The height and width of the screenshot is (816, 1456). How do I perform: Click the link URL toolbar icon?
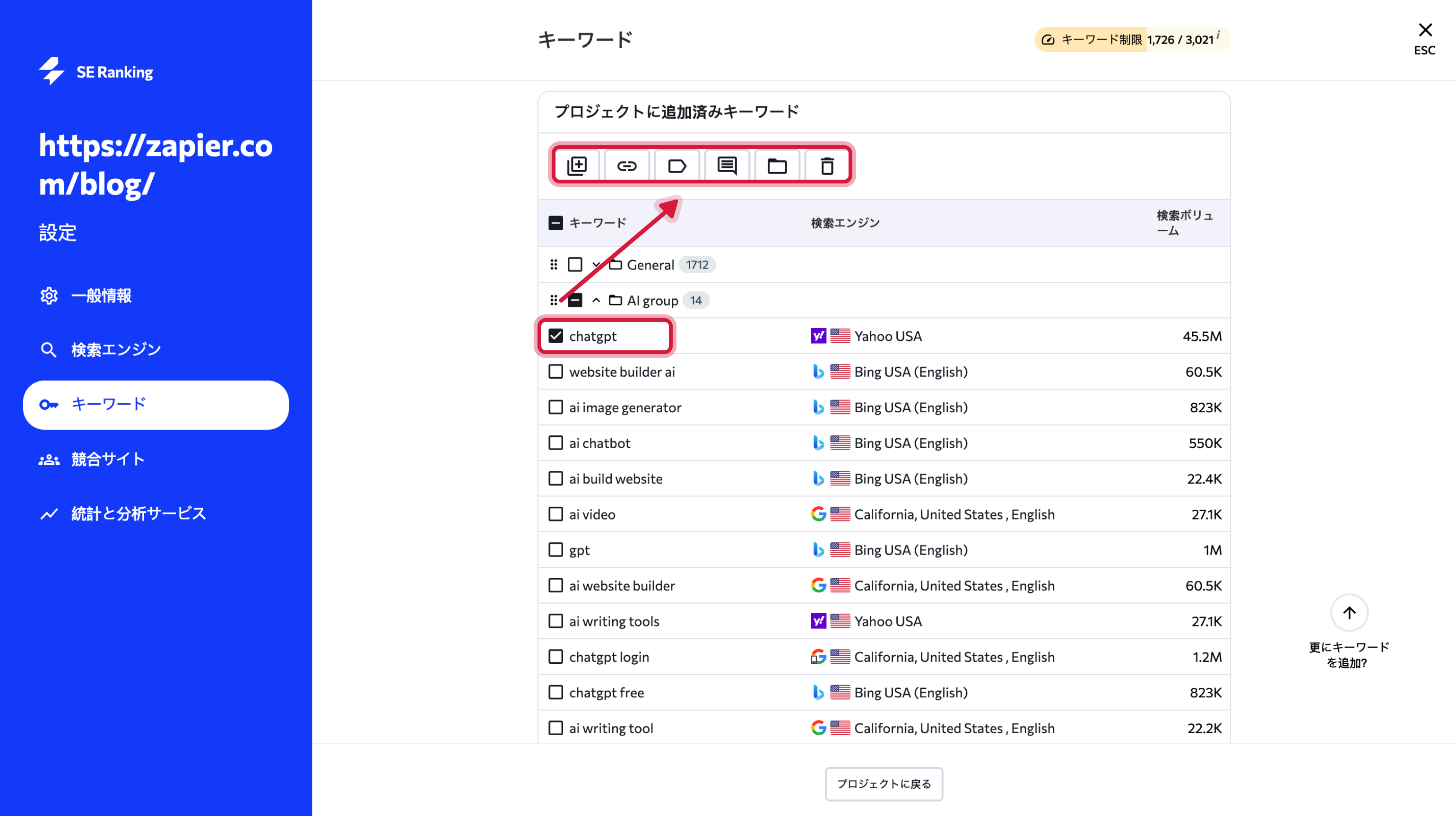[x=627, y=165]
